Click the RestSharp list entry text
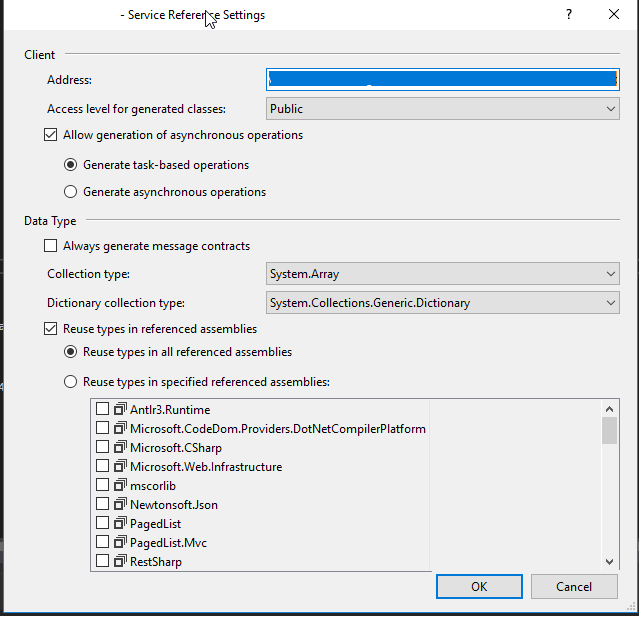This screenshot has height=620, width=642. click(156, 561)
